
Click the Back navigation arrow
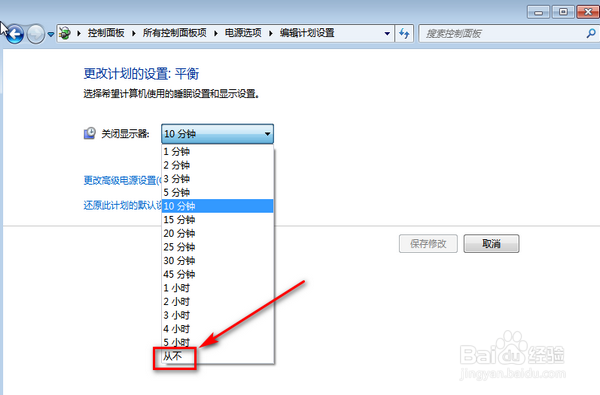(15, 34)
